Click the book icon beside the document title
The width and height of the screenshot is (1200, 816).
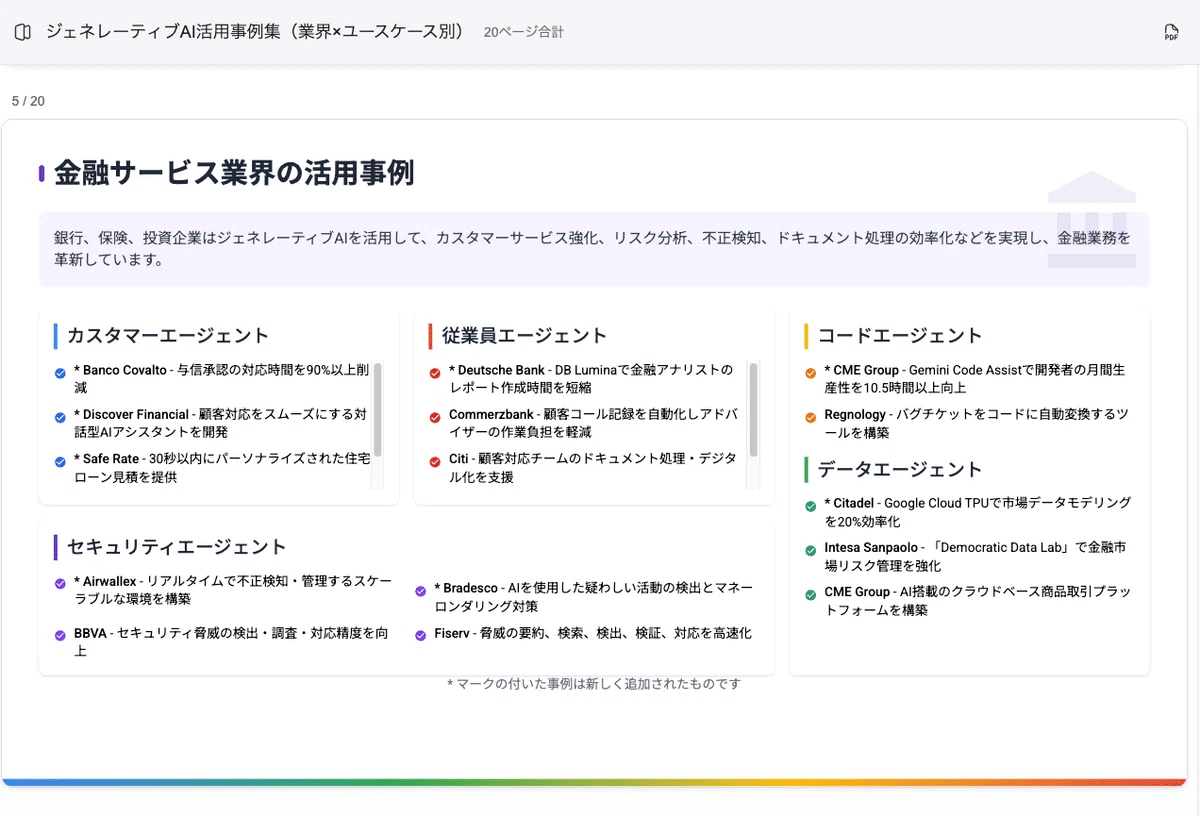[23, 32]
